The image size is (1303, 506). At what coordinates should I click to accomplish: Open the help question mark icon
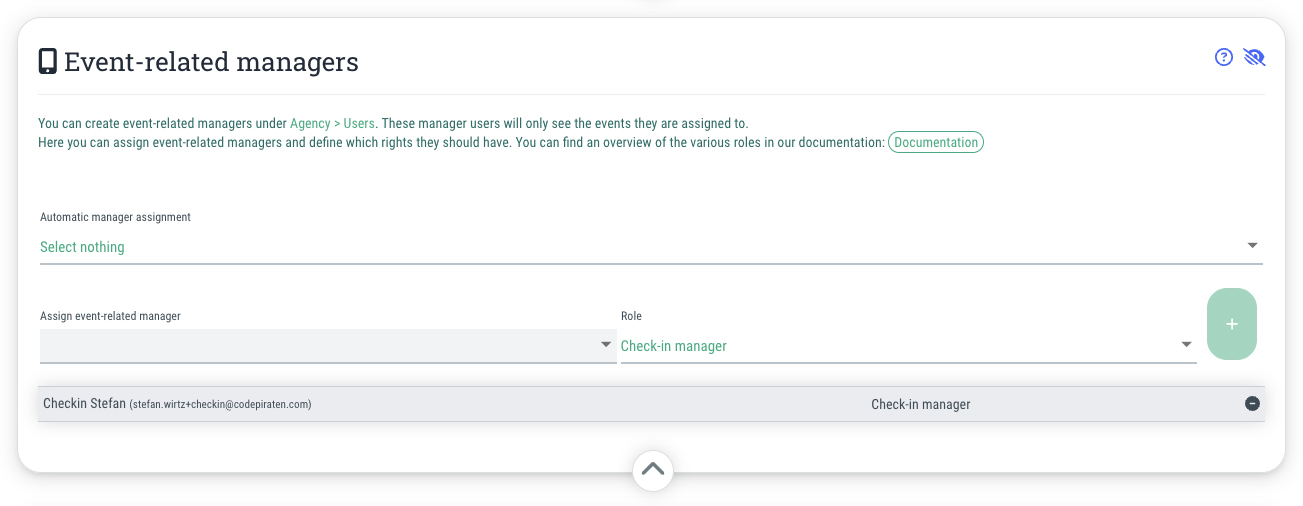coord(1223,57)
